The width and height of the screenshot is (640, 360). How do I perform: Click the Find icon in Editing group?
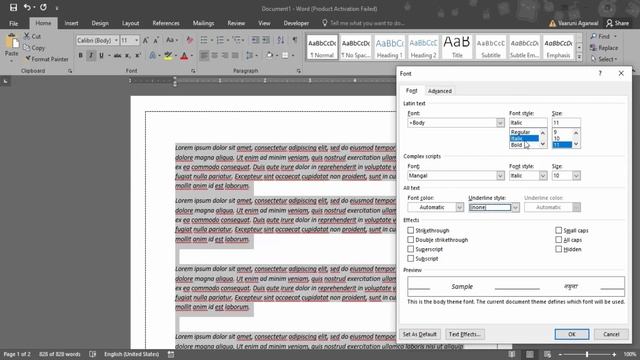coord(600,36)
